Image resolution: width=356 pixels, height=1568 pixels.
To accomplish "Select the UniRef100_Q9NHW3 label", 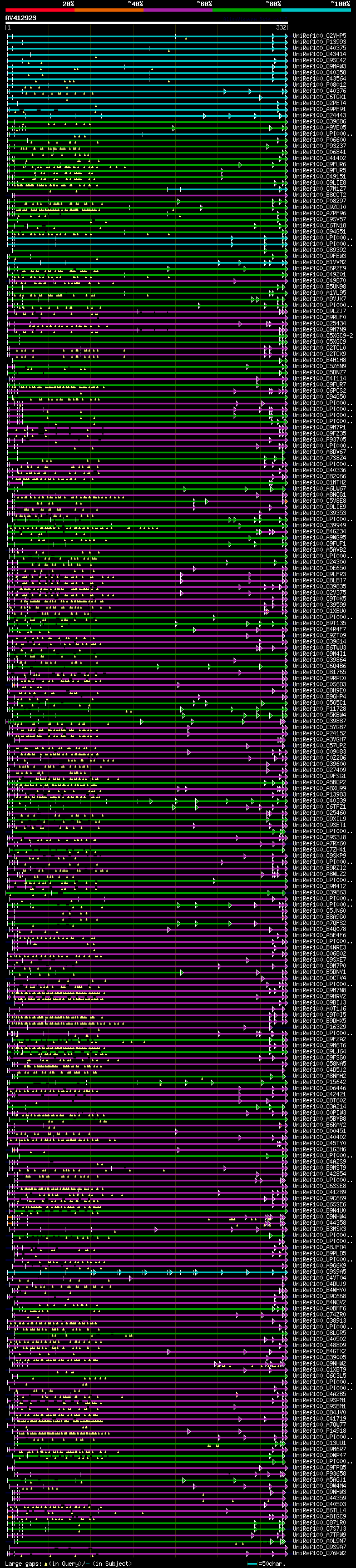I will point(319,1492).
